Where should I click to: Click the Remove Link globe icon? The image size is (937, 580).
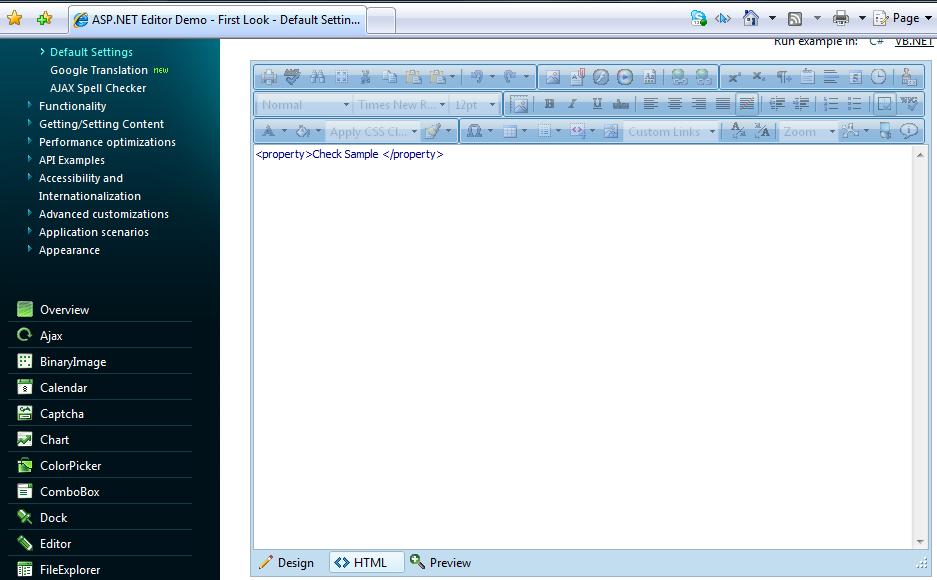pos(703,77)
